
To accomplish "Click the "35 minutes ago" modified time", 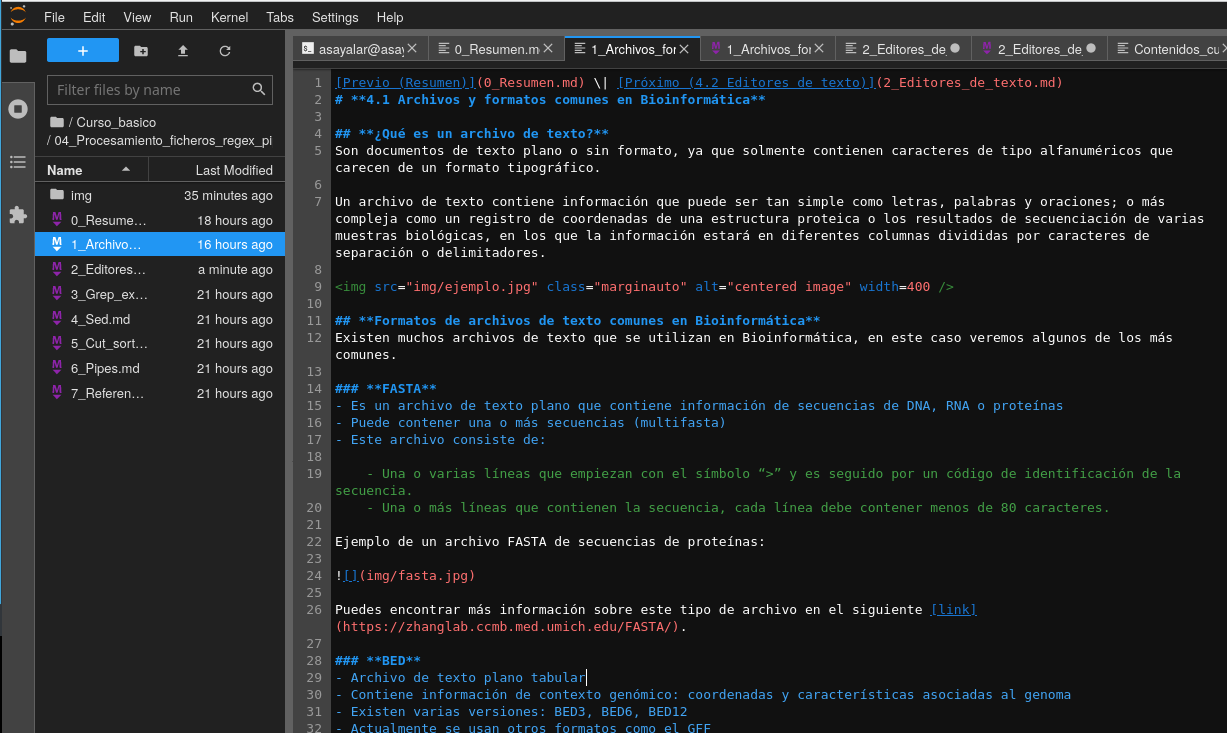I will click(228, 196).
